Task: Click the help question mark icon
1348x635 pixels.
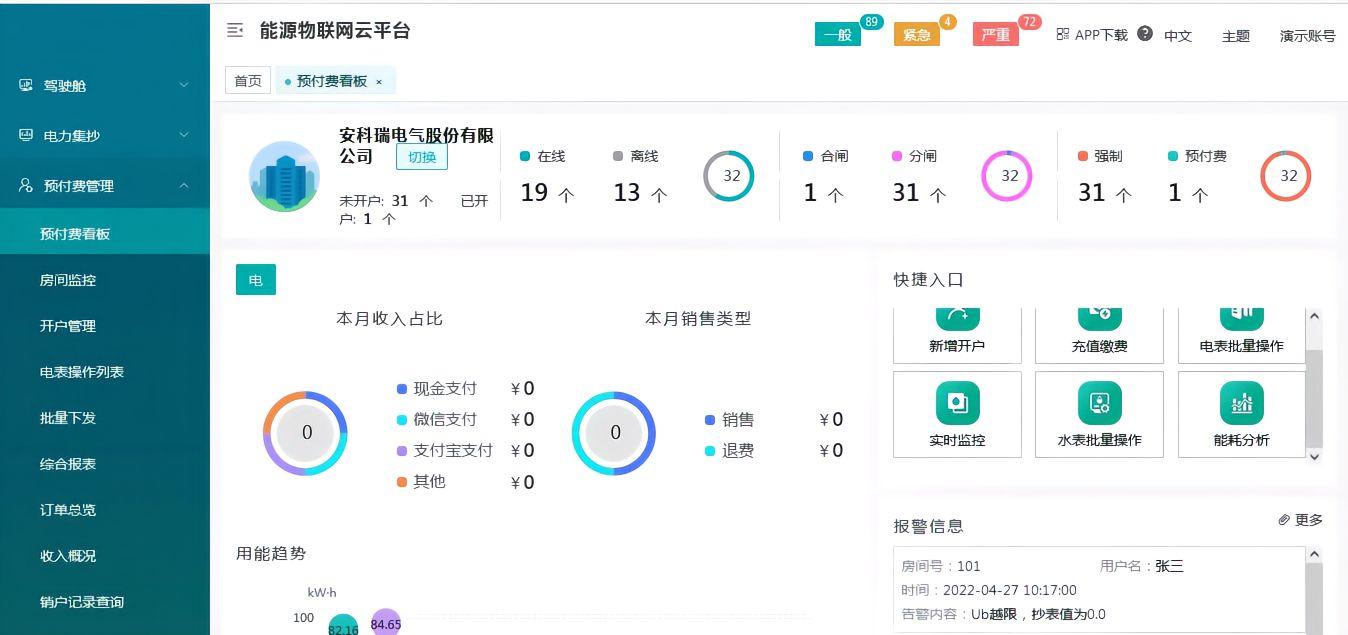Action: coord(1145,33)
